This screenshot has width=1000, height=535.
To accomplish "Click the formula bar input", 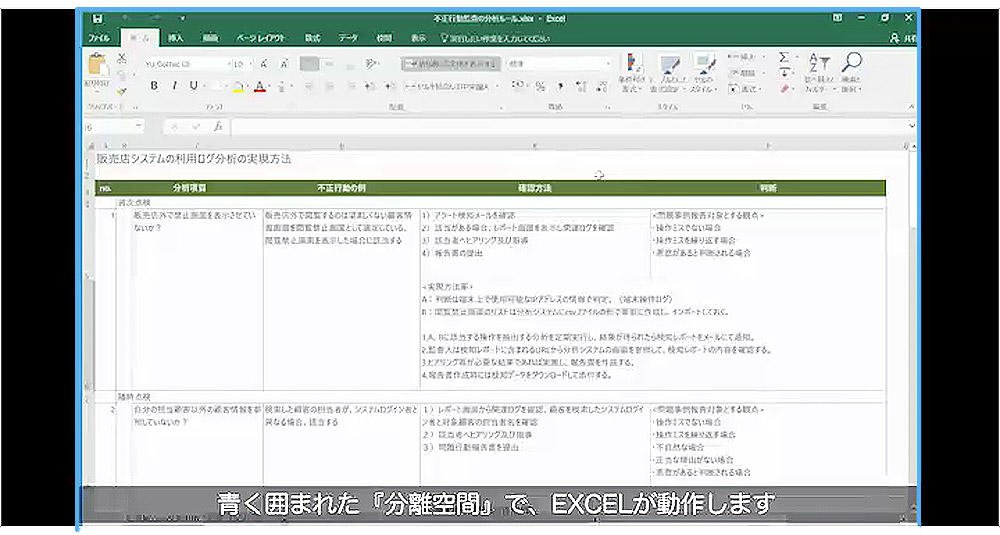I will point(568,127).
